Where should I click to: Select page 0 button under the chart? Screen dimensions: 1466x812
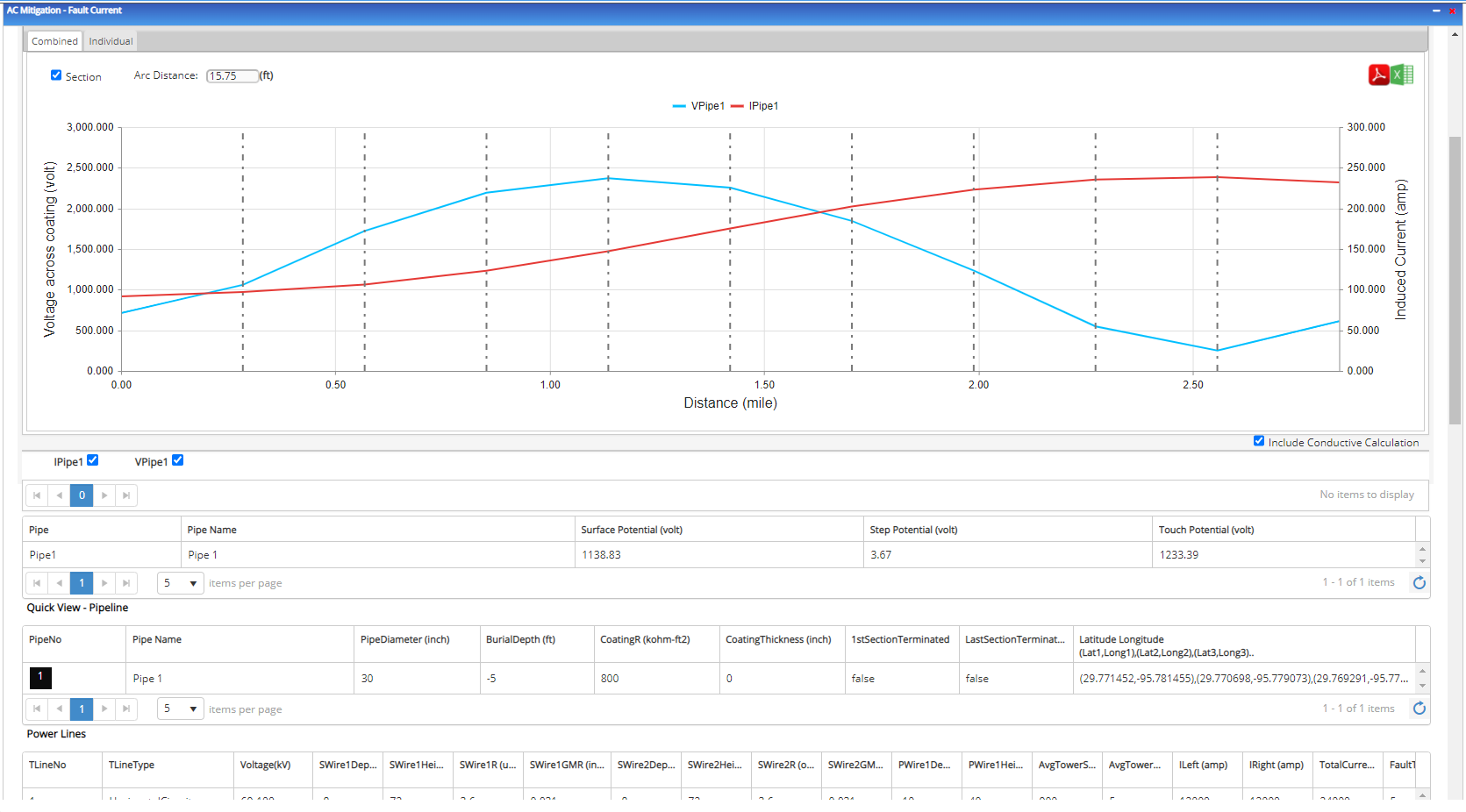pyautogui.click(x=81, y=495)
